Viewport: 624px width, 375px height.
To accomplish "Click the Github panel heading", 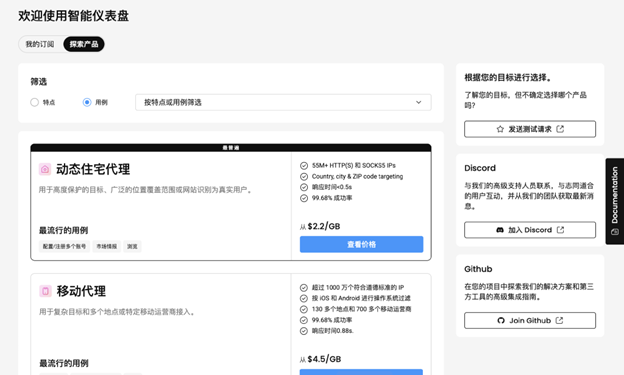I will (478, 269).
